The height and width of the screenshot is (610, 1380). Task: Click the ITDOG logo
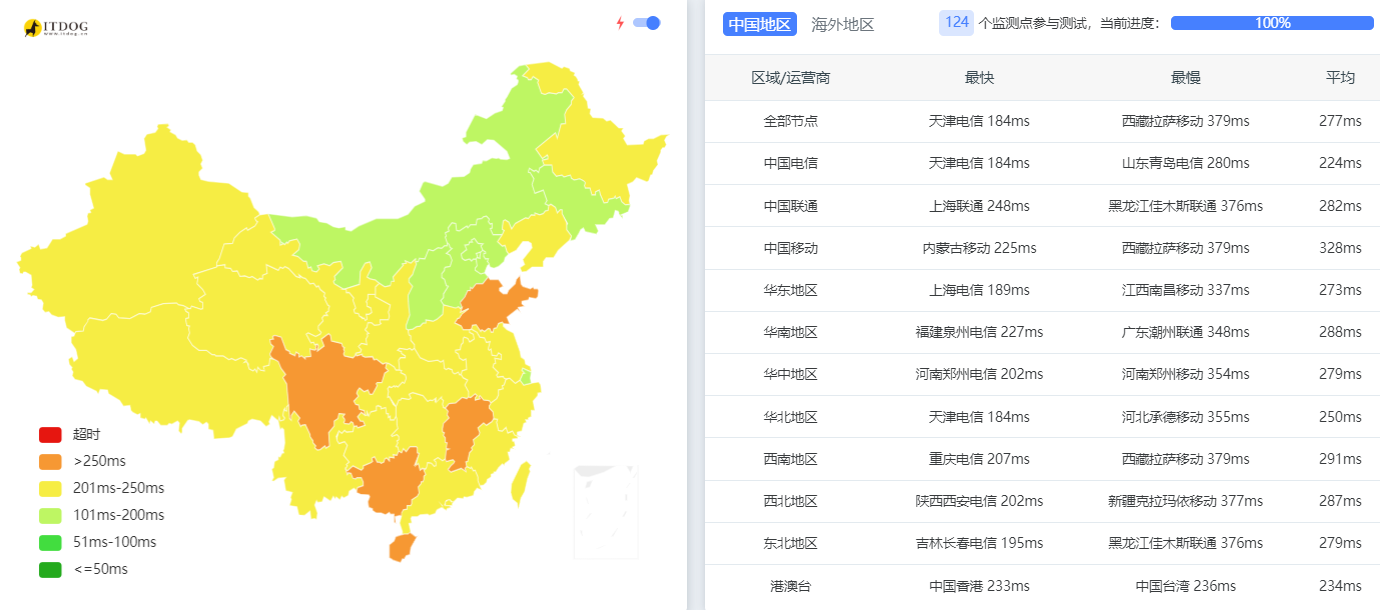tap(56, 28)
